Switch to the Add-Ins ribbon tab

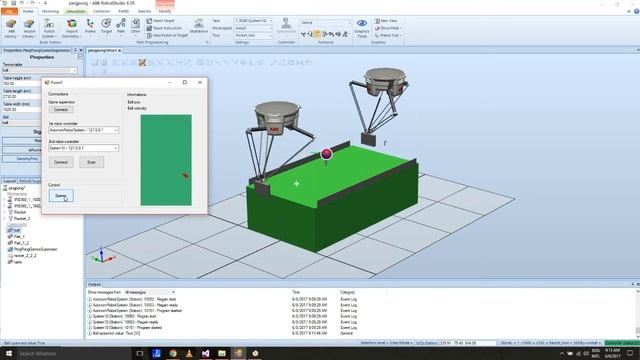144,11
